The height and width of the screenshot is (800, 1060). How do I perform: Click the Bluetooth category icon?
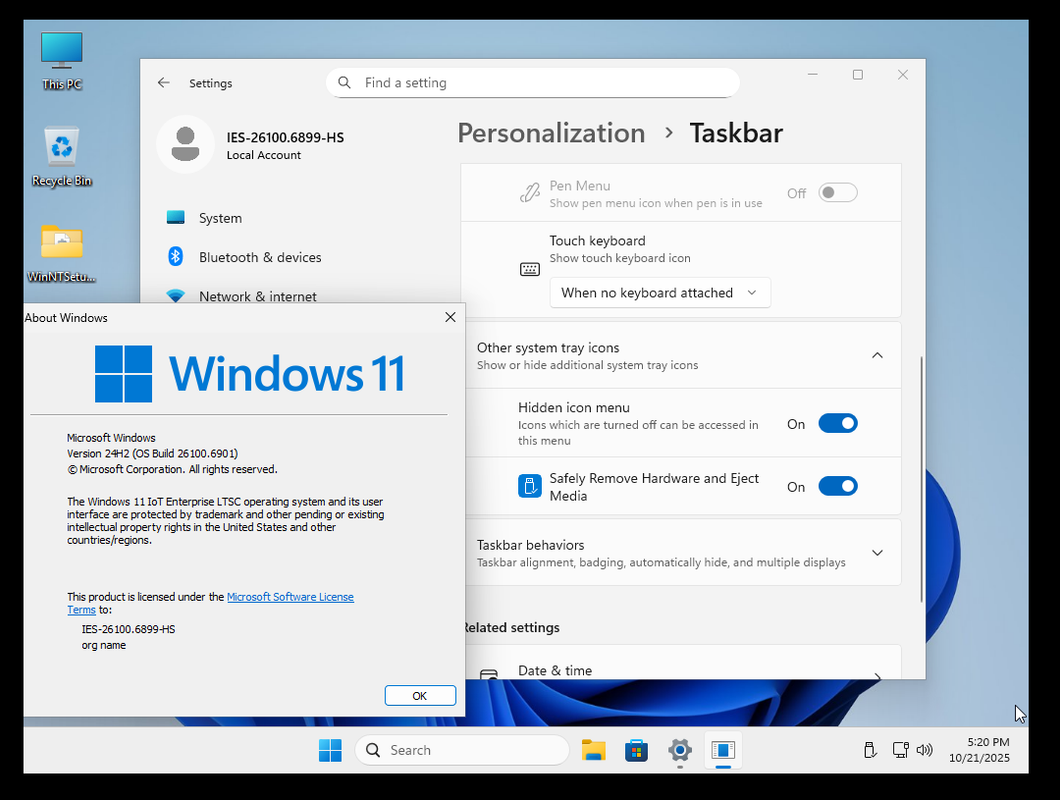click(x=176, y=256)
